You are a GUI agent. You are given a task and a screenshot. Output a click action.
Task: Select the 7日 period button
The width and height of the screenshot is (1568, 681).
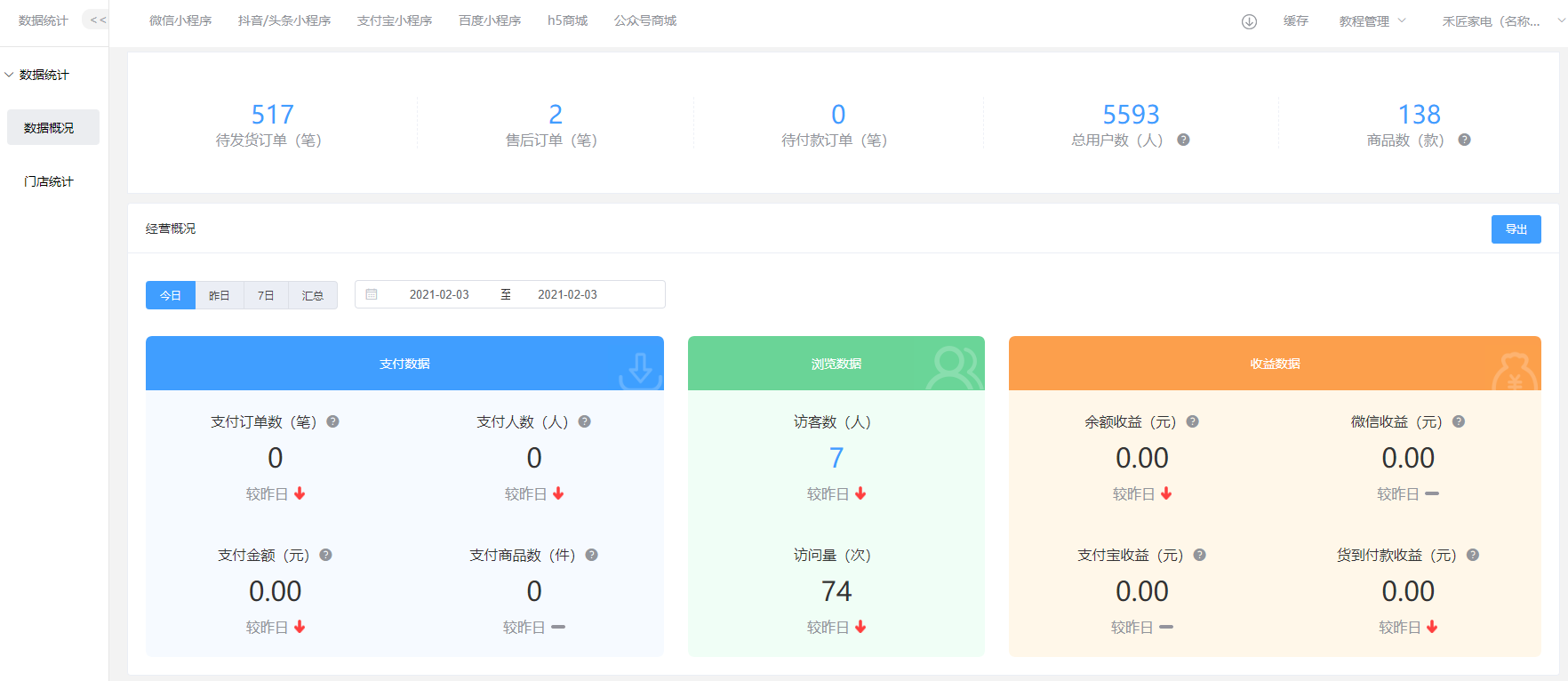pos(266,295)
